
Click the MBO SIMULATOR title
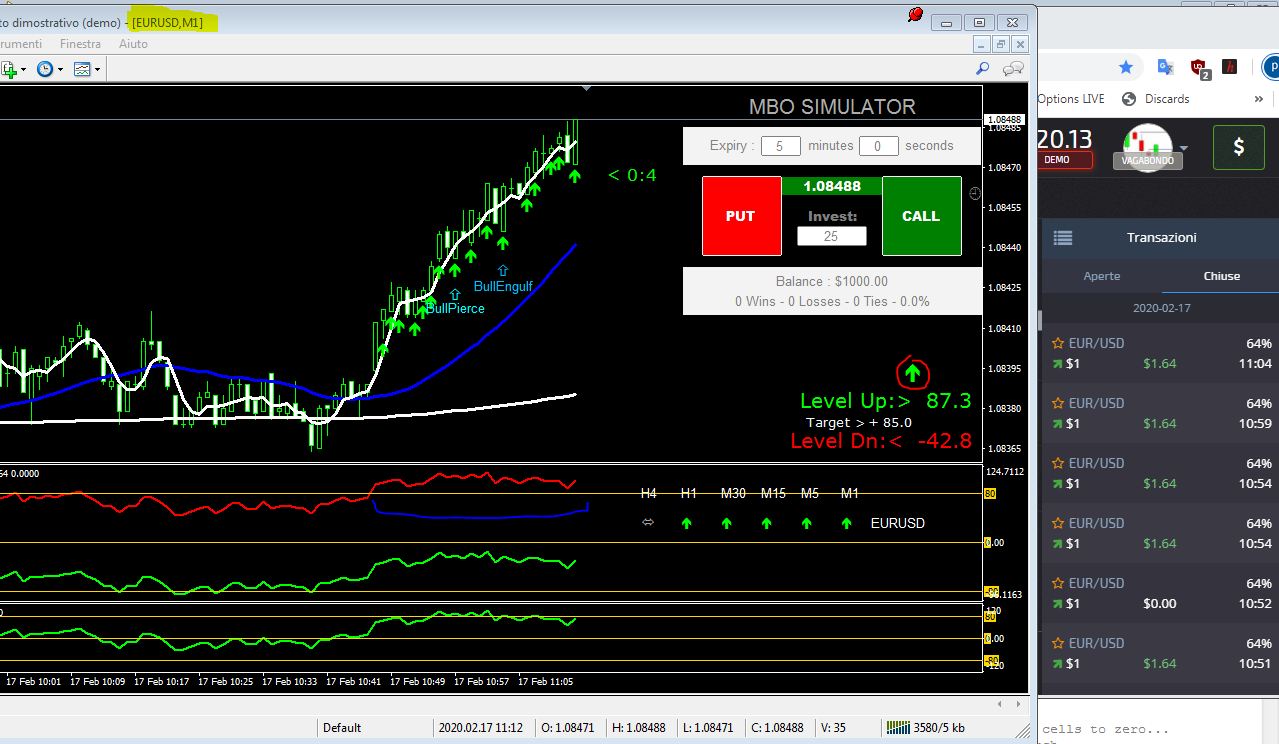[x=832, y=107]
